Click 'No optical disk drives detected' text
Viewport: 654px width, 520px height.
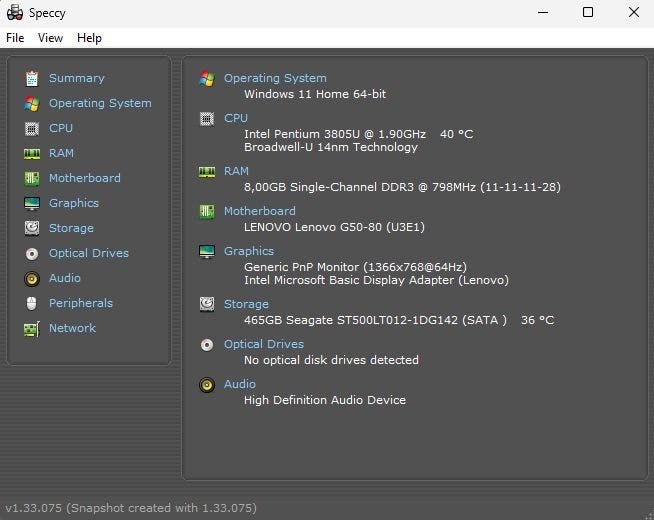point(331,360)
